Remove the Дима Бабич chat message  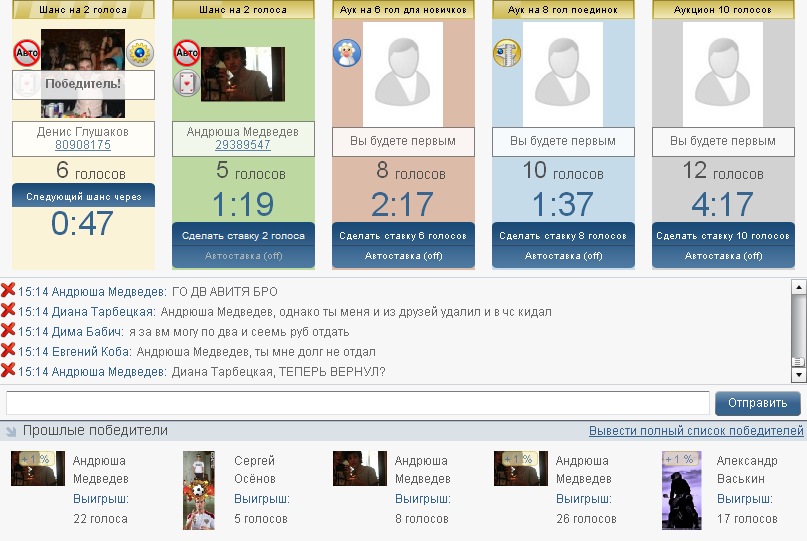point(8,330)
